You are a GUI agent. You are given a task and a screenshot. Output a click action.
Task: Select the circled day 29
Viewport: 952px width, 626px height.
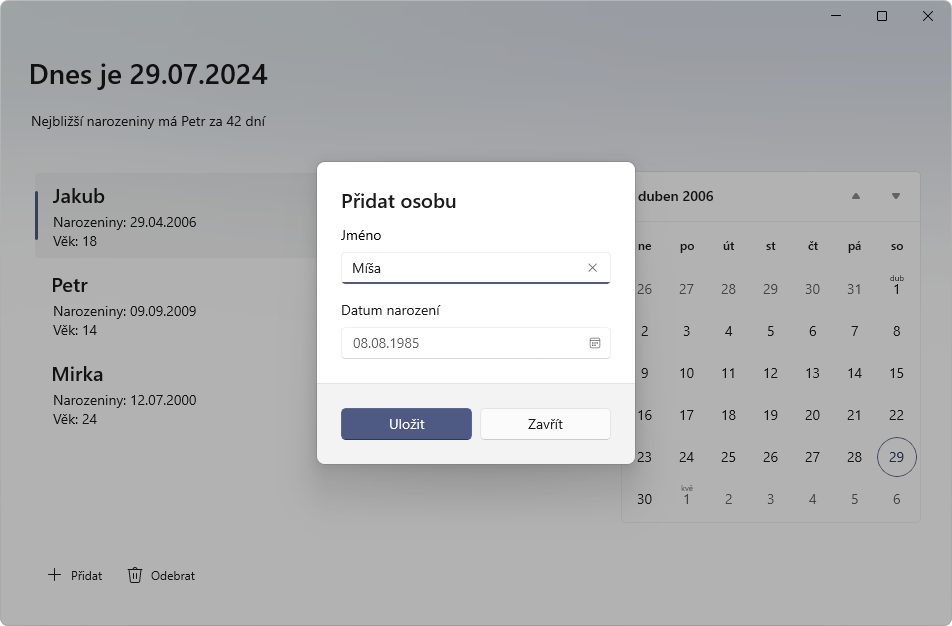click(896, 457)
